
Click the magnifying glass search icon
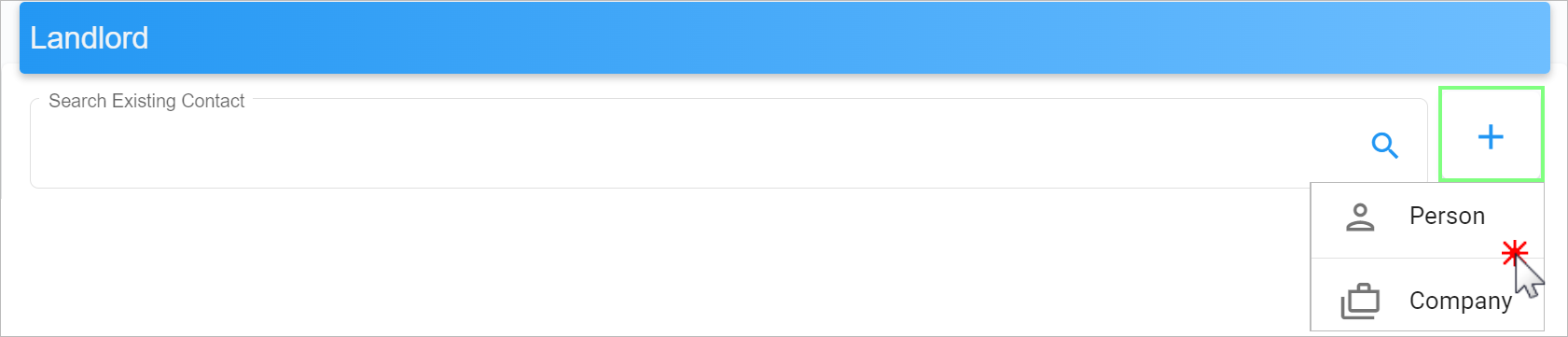pyautogui.click(x=1384, y=145)
